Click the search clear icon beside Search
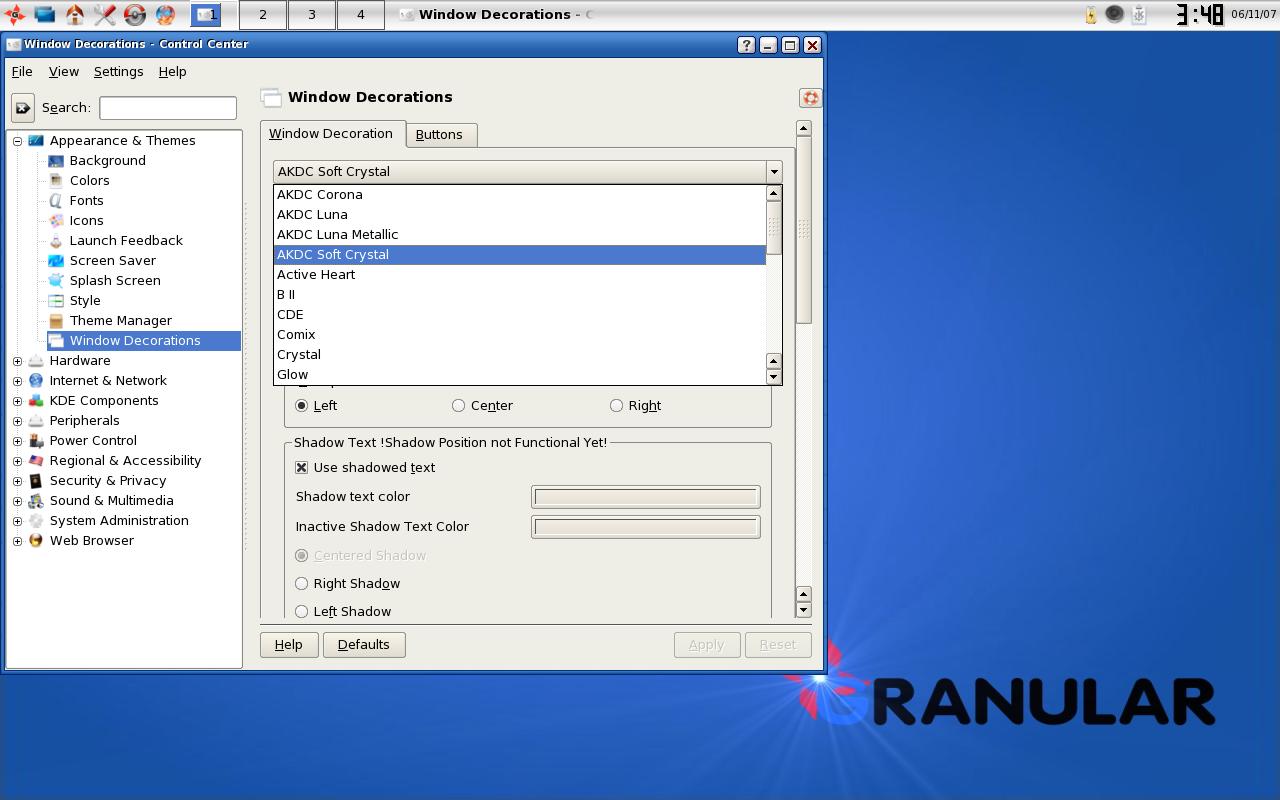 coord(23,108)
